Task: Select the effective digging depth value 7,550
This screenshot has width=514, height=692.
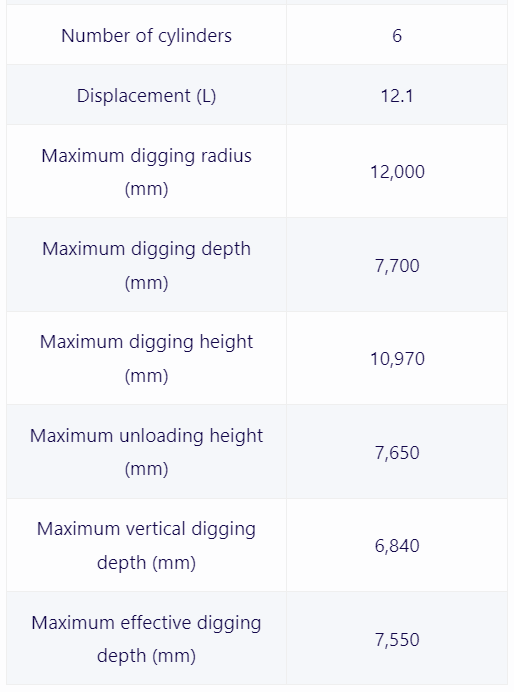Action: [397, 639]
